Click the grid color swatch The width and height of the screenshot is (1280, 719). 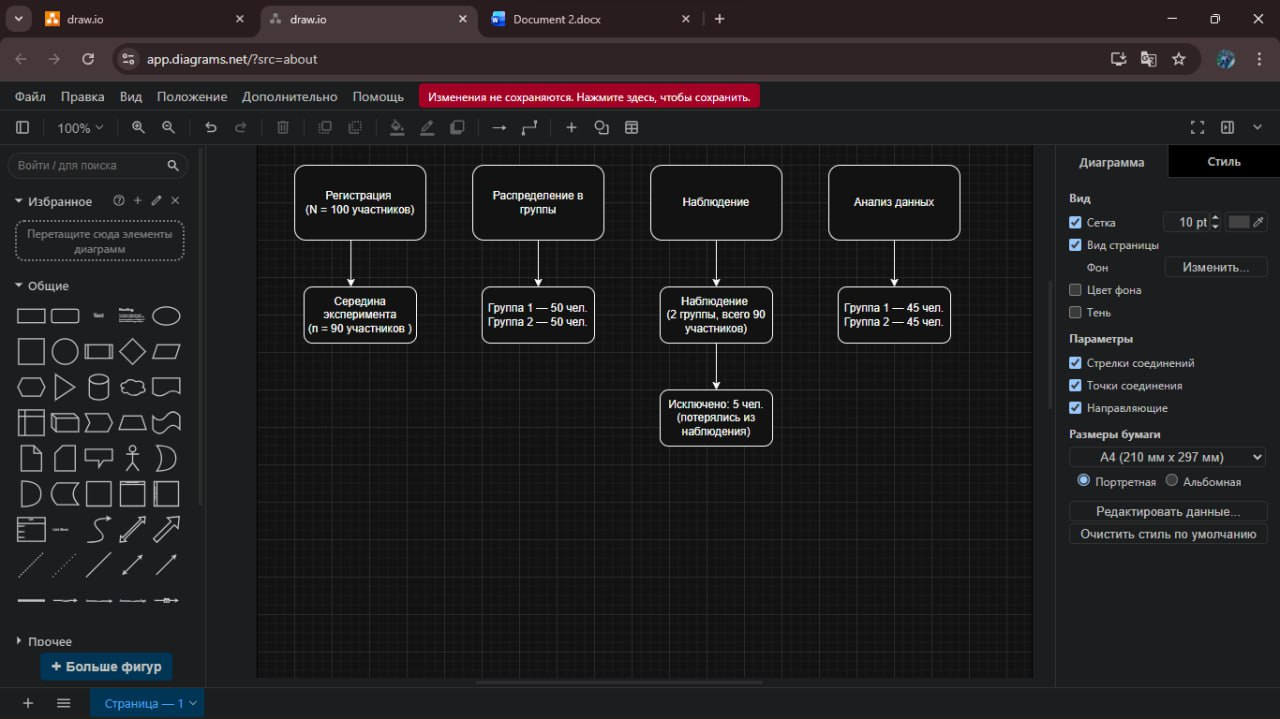click(1239, 222)
